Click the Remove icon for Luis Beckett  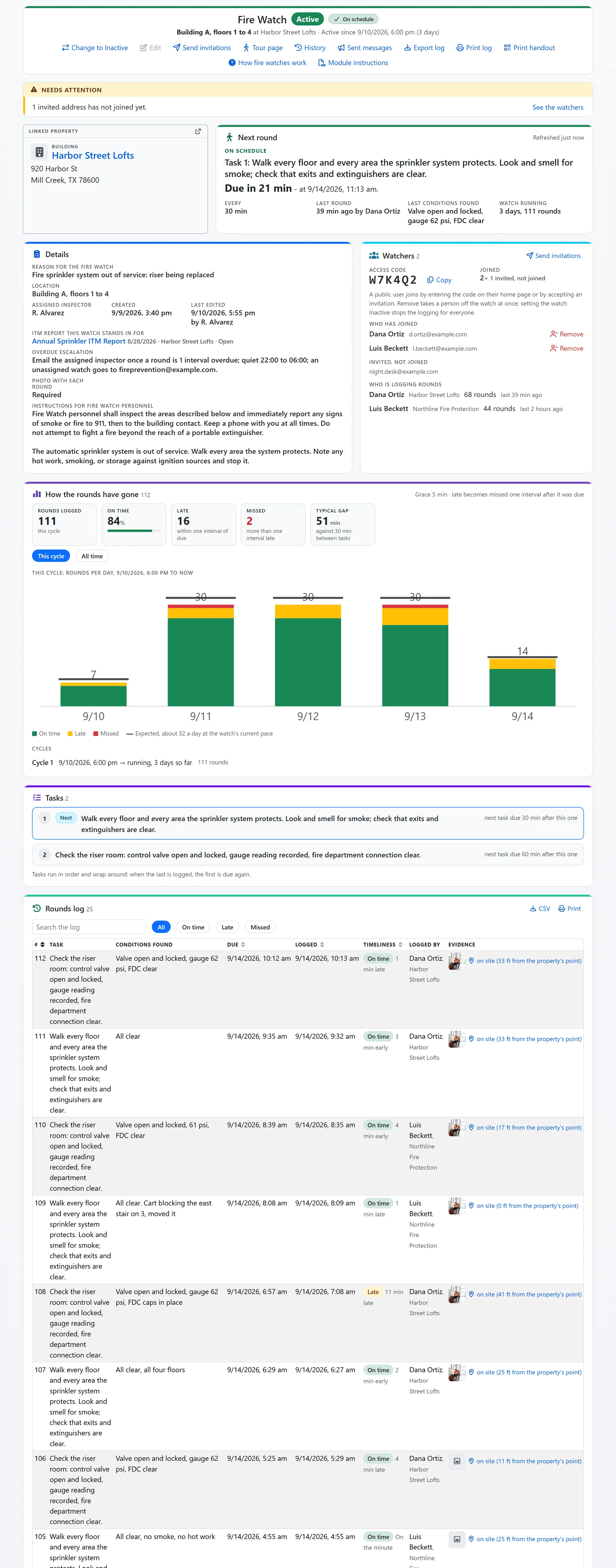pyautogui.click(x=567, y=348)
